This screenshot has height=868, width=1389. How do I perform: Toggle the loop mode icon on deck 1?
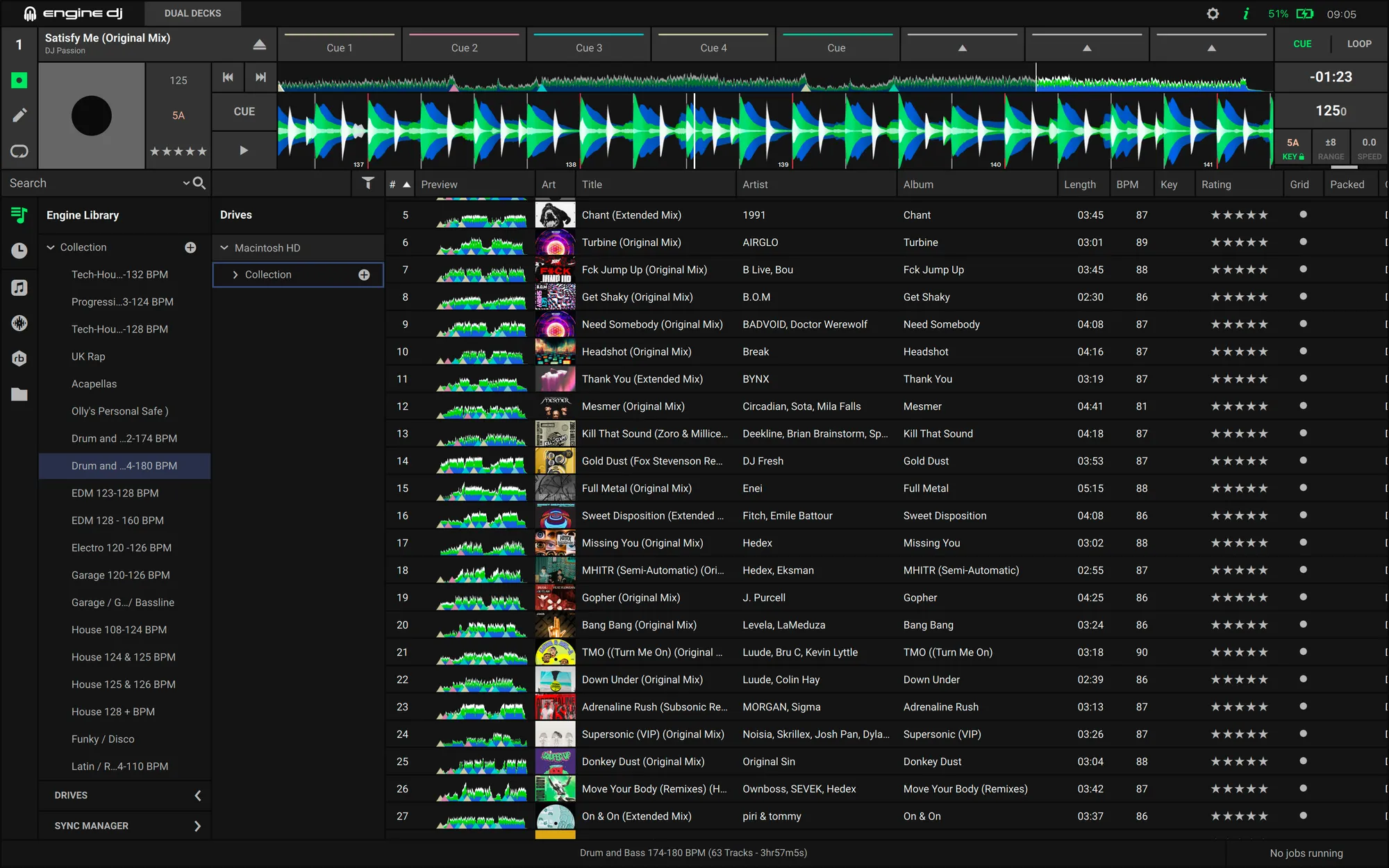(19, 151)
